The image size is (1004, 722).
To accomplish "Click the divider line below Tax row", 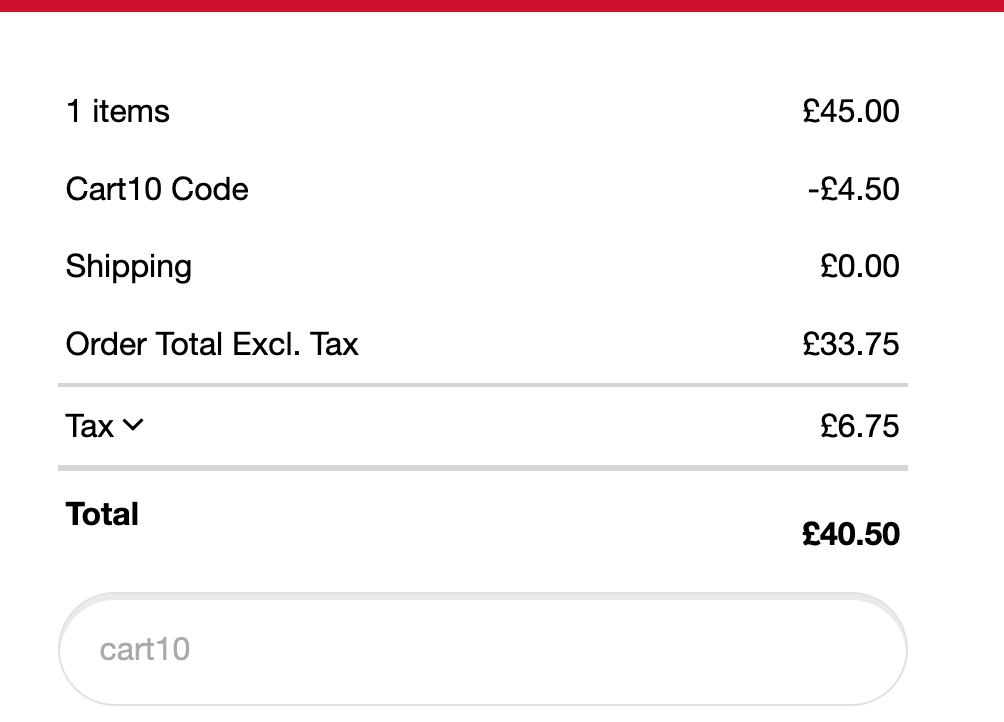I will tap(483, 468).
